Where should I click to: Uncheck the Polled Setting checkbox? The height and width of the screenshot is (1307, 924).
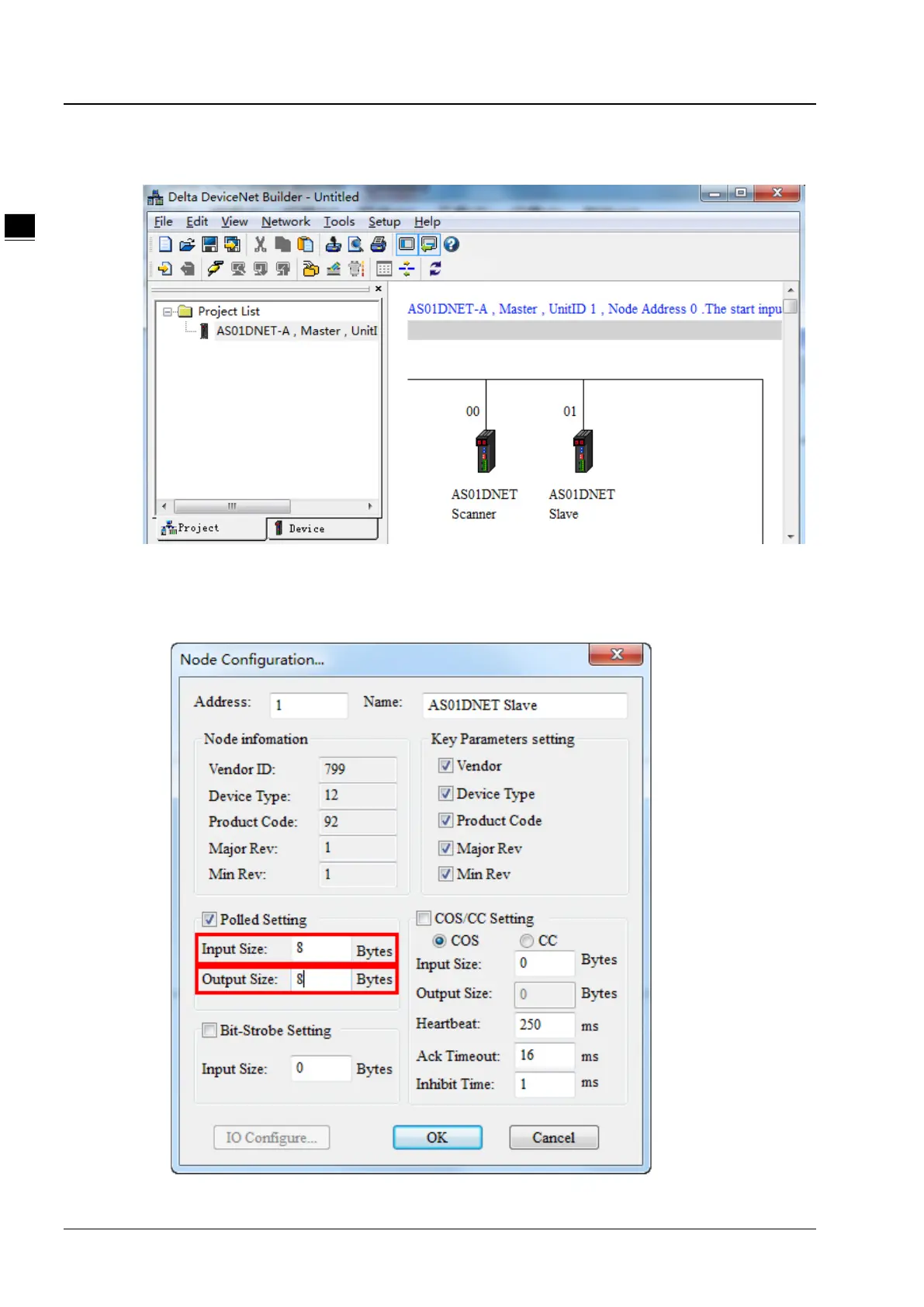click(x=209, y=920)
